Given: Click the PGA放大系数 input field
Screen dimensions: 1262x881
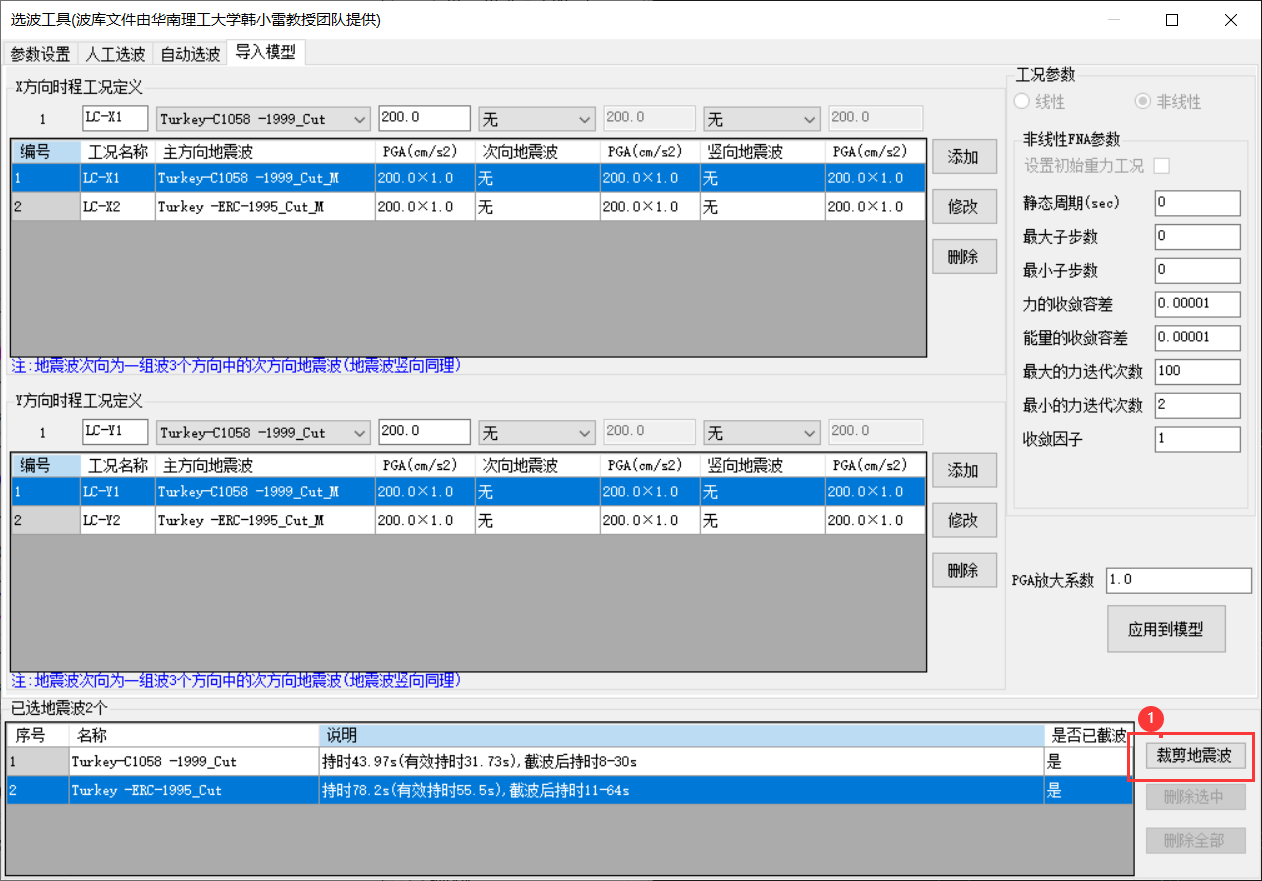Looking at the screenshot, I should click(1178, 580).
